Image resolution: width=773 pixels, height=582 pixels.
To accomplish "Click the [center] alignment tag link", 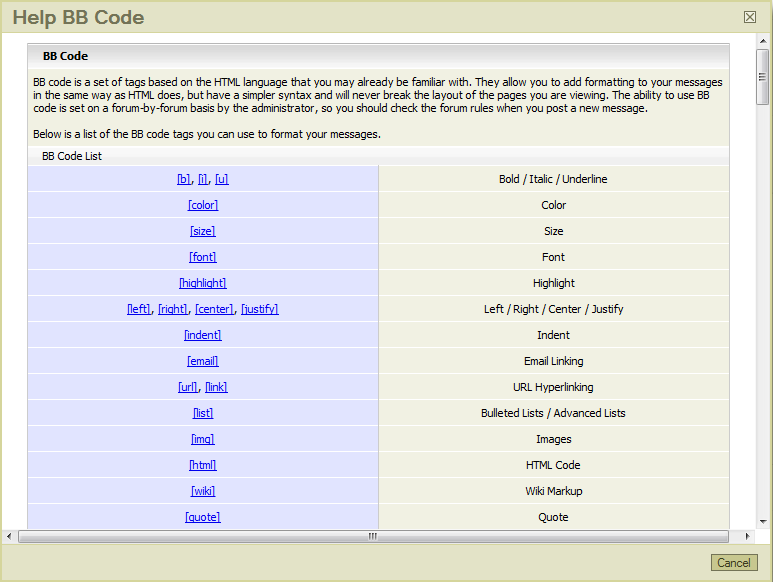I will pos(214,310).
